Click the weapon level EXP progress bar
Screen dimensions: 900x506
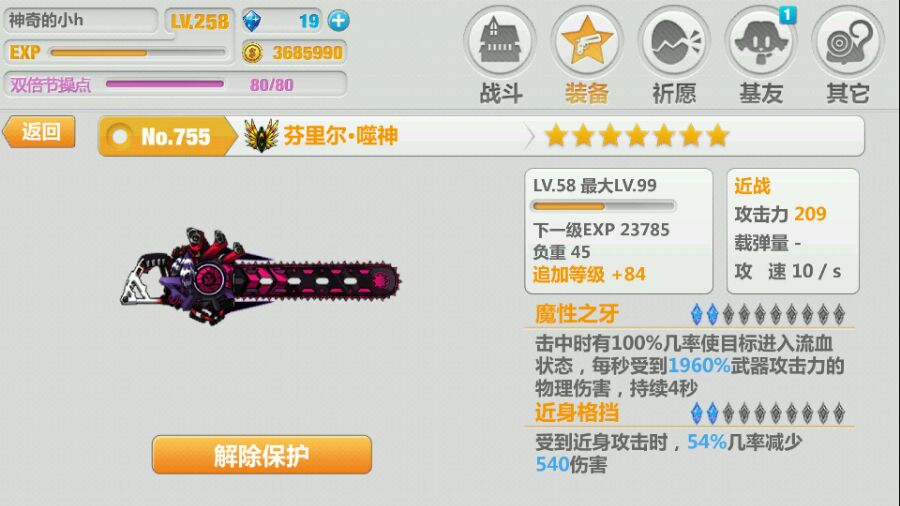603,206
